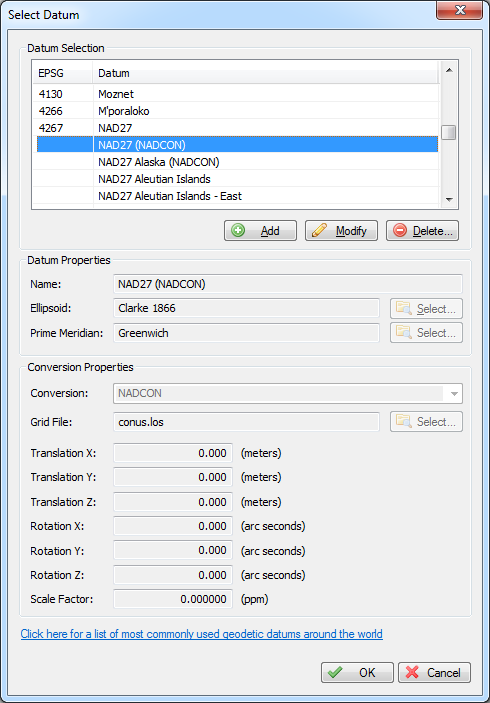Viewport: 490px width, 703px height.
Task: Click the datum list scrollbar thumb
Action: (449, 132)
